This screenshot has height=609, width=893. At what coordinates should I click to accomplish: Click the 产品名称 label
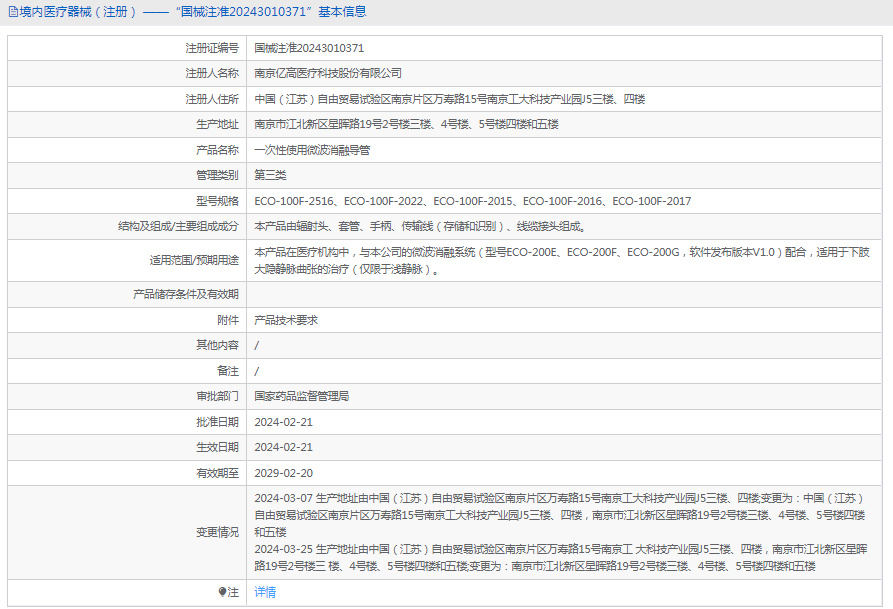coord(218,150)
